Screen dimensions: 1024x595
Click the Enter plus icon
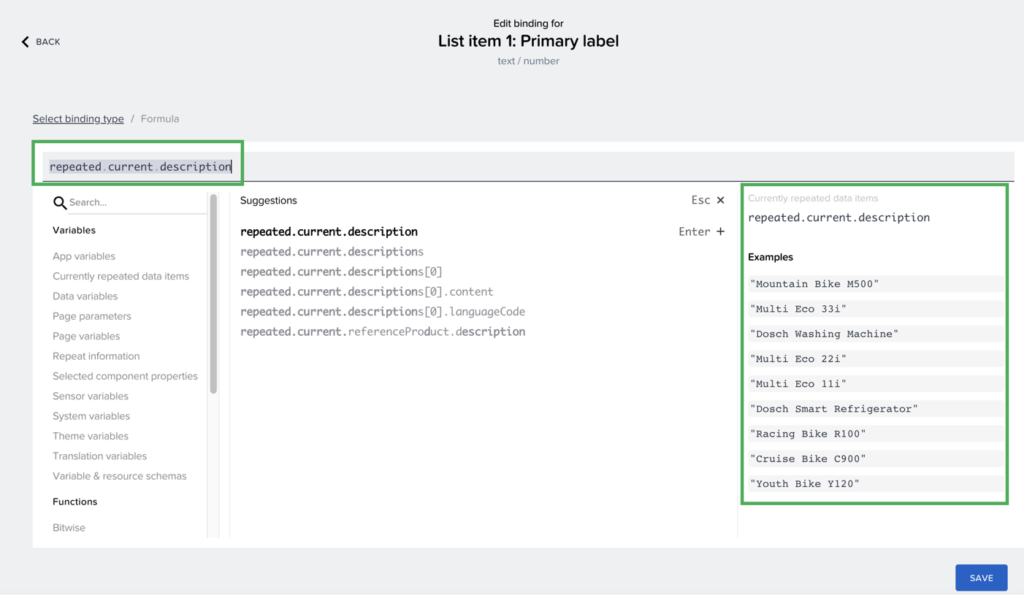pyautogui.click(x=720, y=232)
